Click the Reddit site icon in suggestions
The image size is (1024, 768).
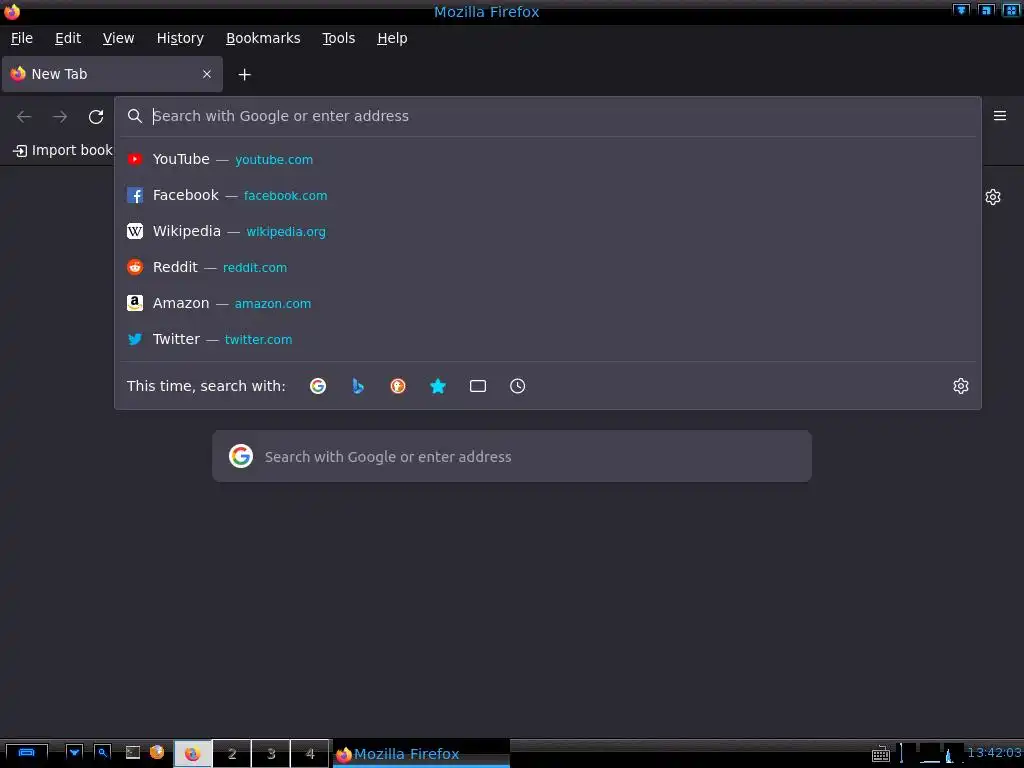[135, 267]
